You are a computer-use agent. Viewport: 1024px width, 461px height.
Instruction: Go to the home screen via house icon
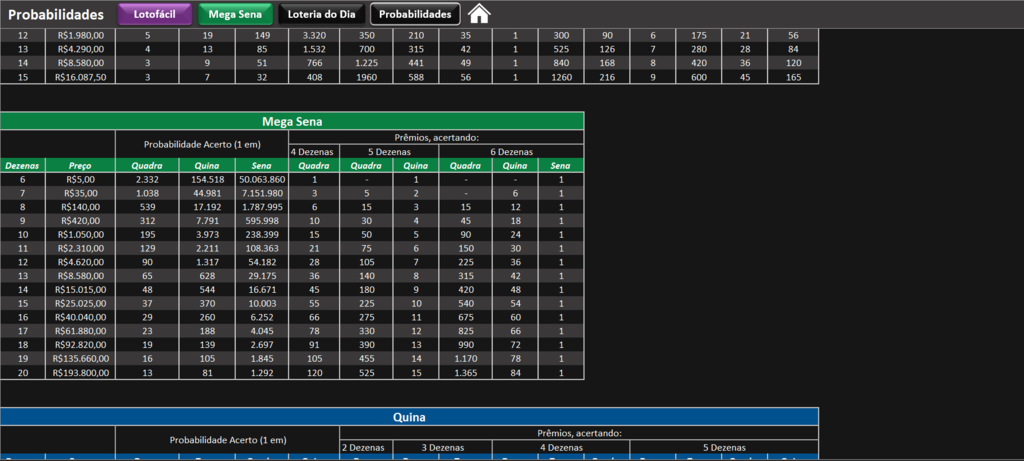(x=479, y=14)
